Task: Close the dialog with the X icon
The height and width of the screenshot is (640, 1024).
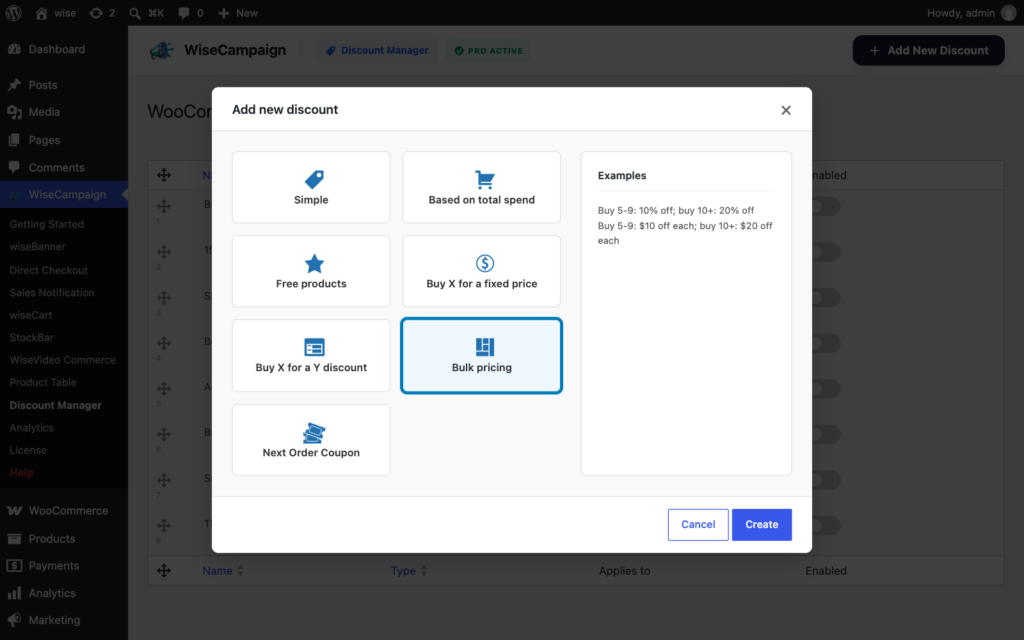Action: click(x=786, y=110)
